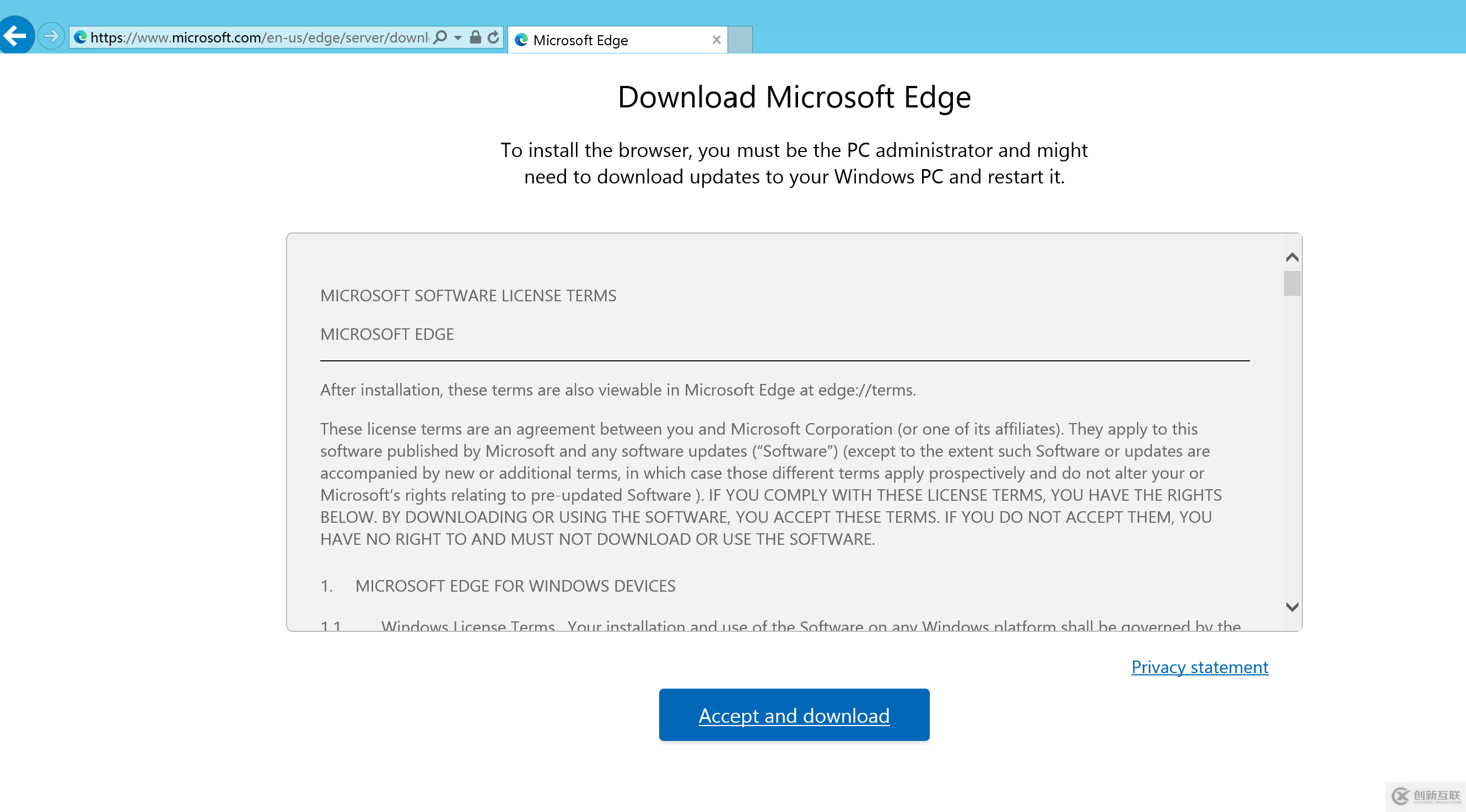Click the Edge favicon on the tab
The width and height of the screenshot is (1466, 812).
[521, 40]
